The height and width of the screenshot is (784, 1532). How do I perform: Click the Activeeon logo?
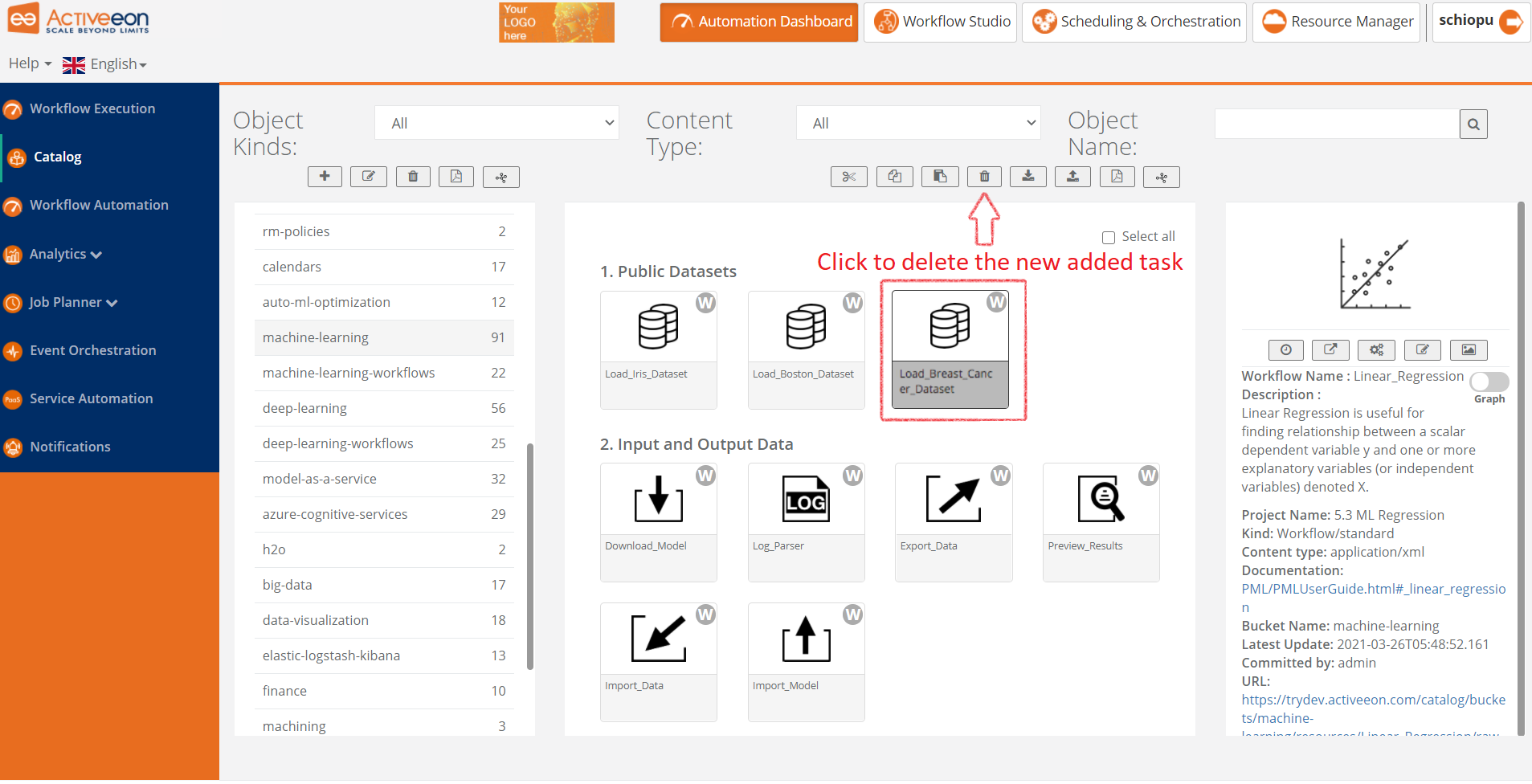79,19
